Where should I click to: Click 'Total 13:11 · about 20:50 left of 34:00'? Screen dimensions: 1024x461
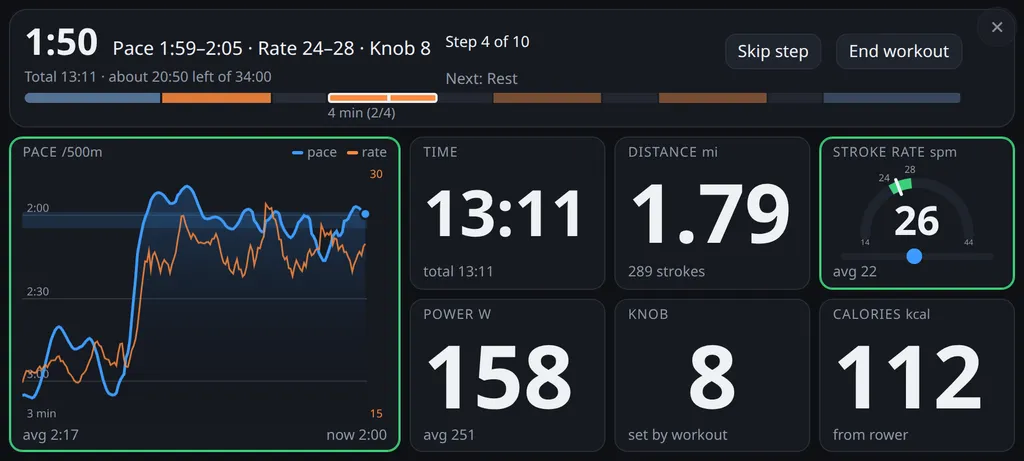(x=148, y=76)
